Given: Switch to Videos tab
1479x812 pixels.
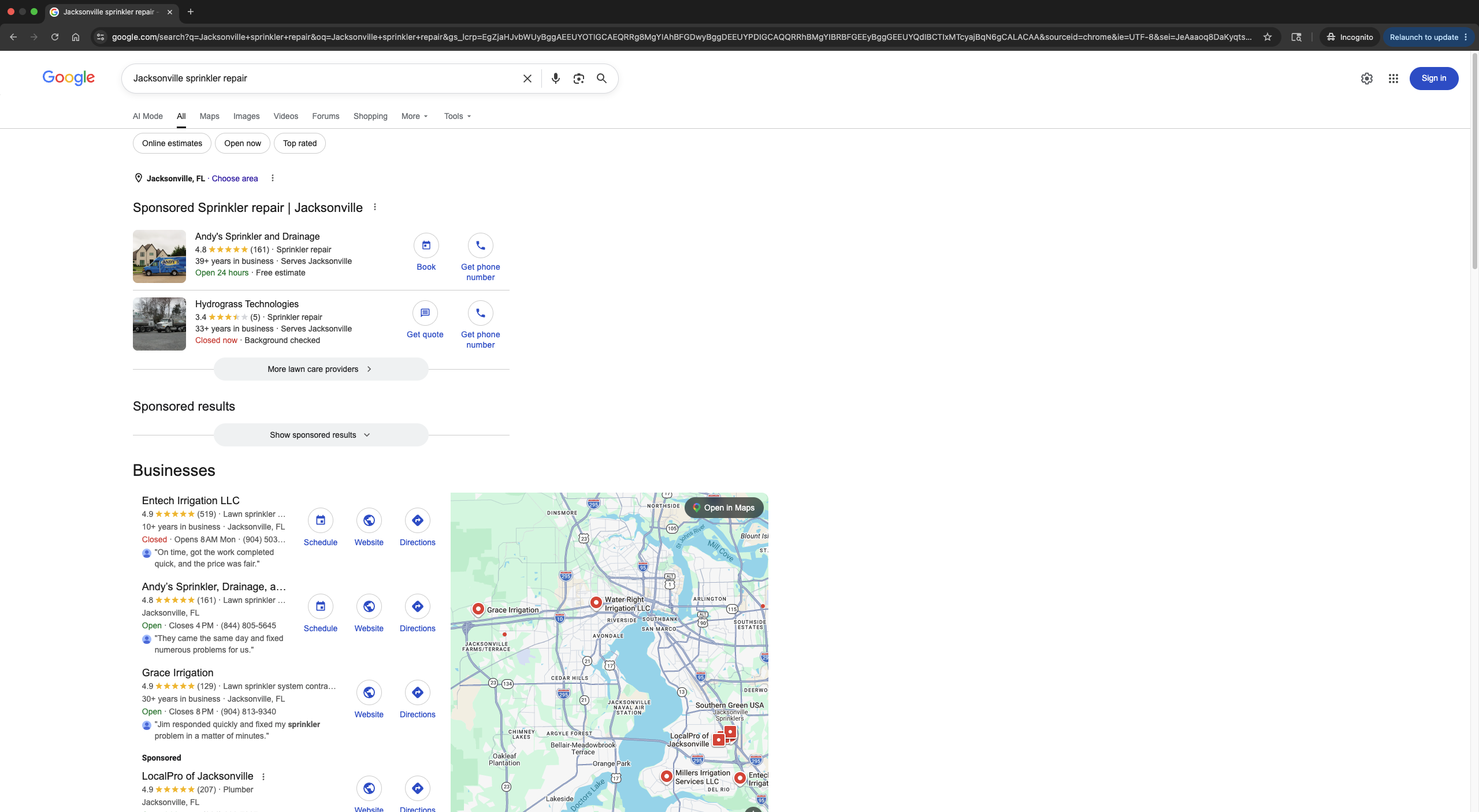Looking at the screenshot, I should click(x=286, y=116).
